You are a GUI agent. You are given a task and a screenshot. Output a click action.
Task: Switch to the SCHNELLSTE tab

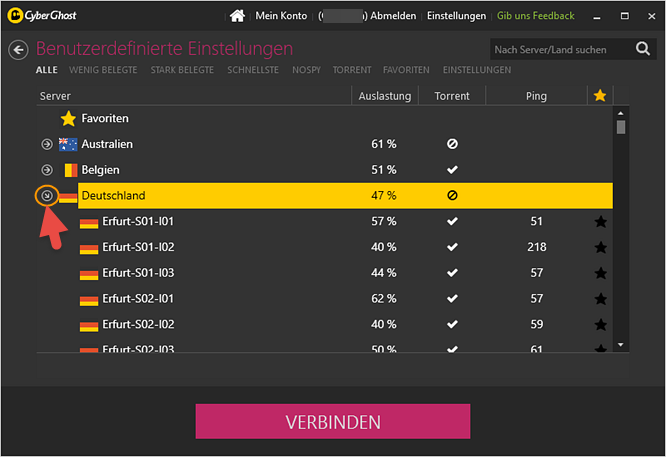(x=253, y=70)
